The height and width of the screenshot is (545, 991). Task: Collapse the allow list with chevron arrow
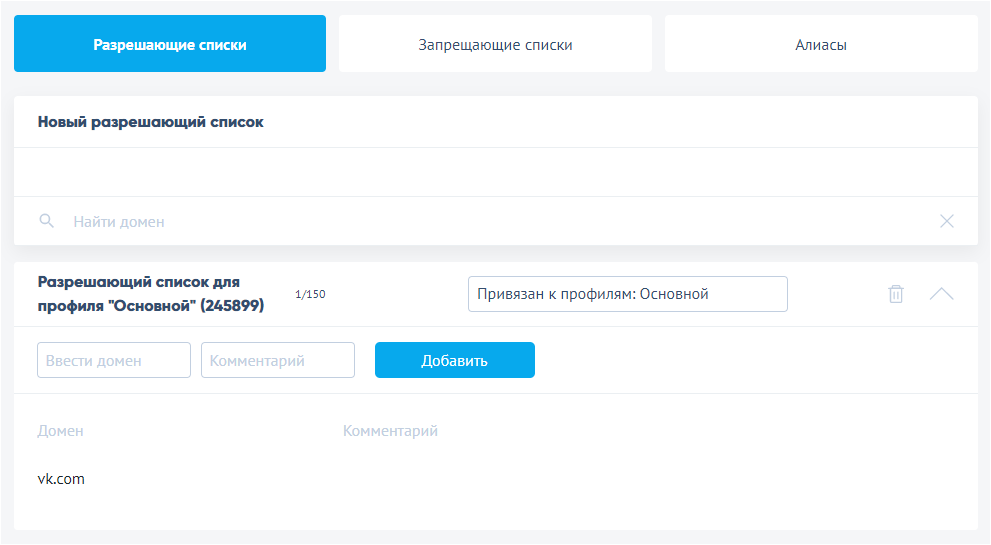pyautogui.click(x=941, y=294)
